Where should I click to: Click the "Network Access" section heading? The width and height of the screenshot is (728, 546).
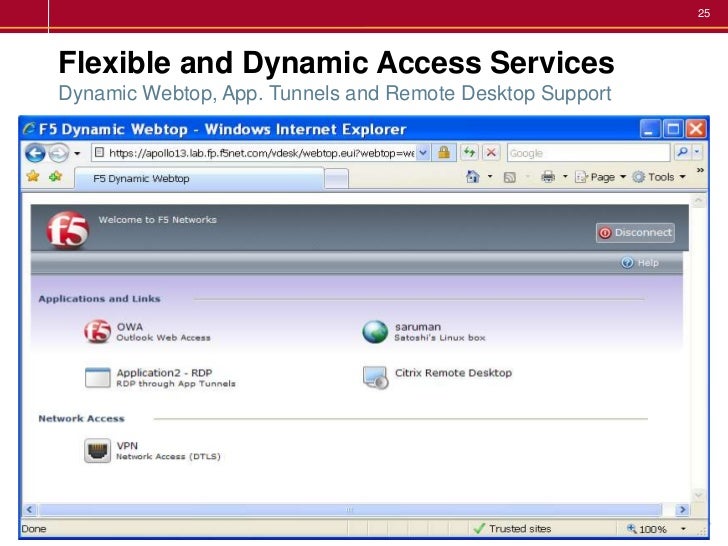81,418
